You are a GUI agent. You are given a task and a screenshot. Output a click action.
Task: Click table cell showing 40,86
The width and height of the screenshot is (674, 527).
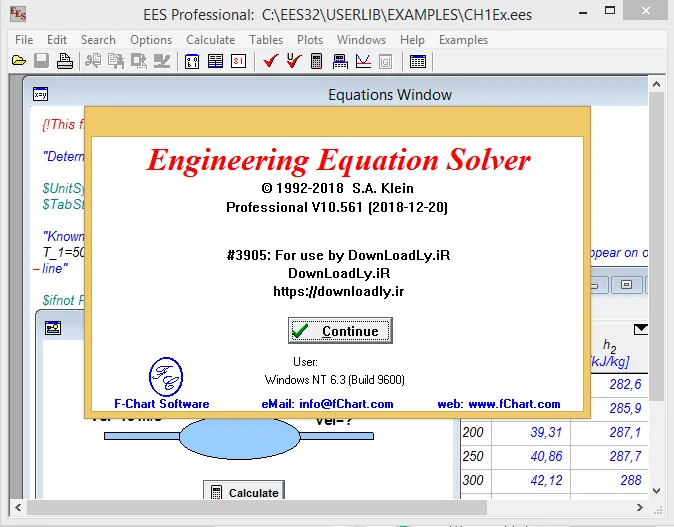coord(531,456)
